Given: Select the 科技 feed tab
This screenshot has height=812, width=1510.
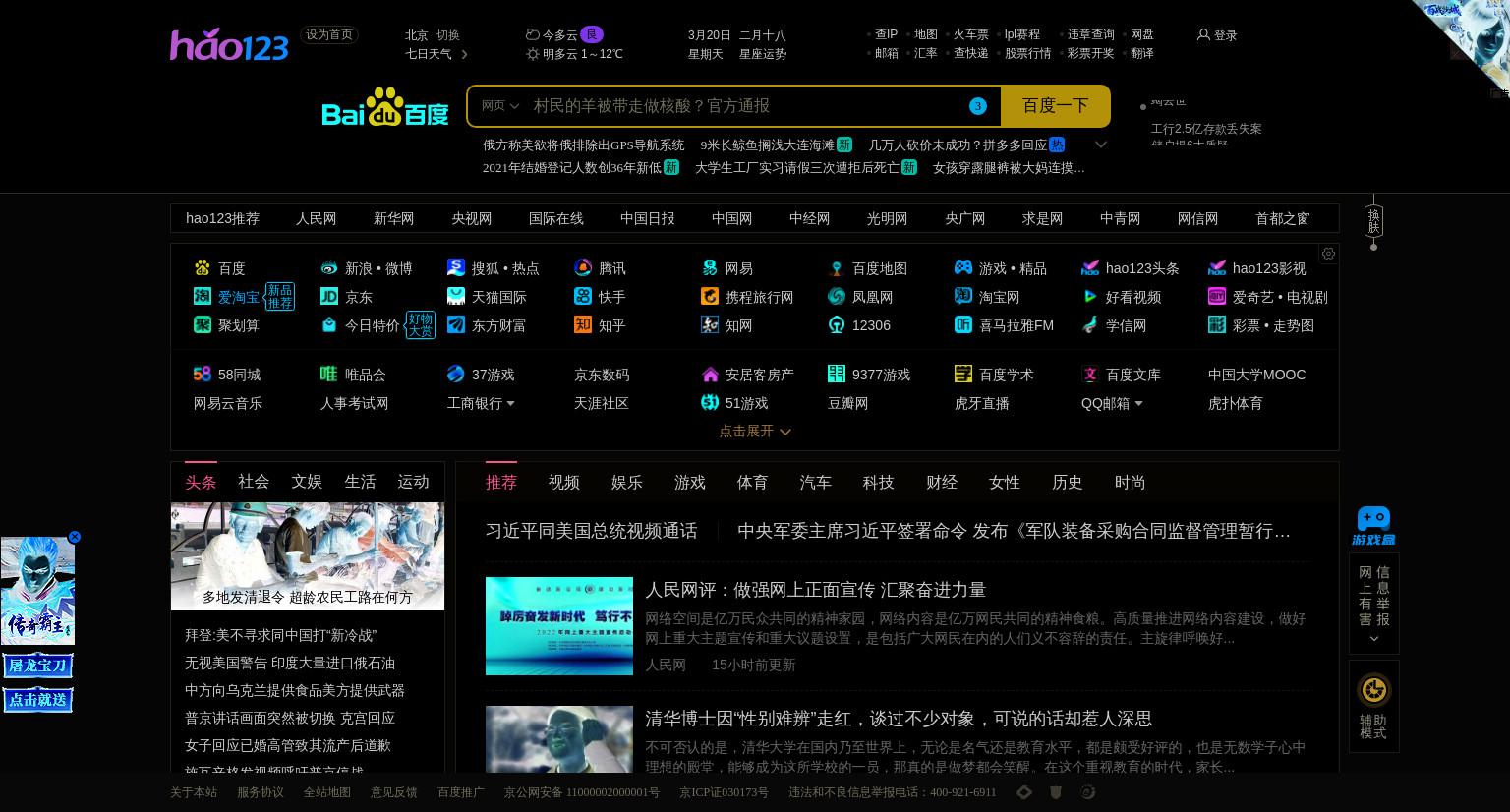Looking at the screenshot, I should tap(879, 482).
